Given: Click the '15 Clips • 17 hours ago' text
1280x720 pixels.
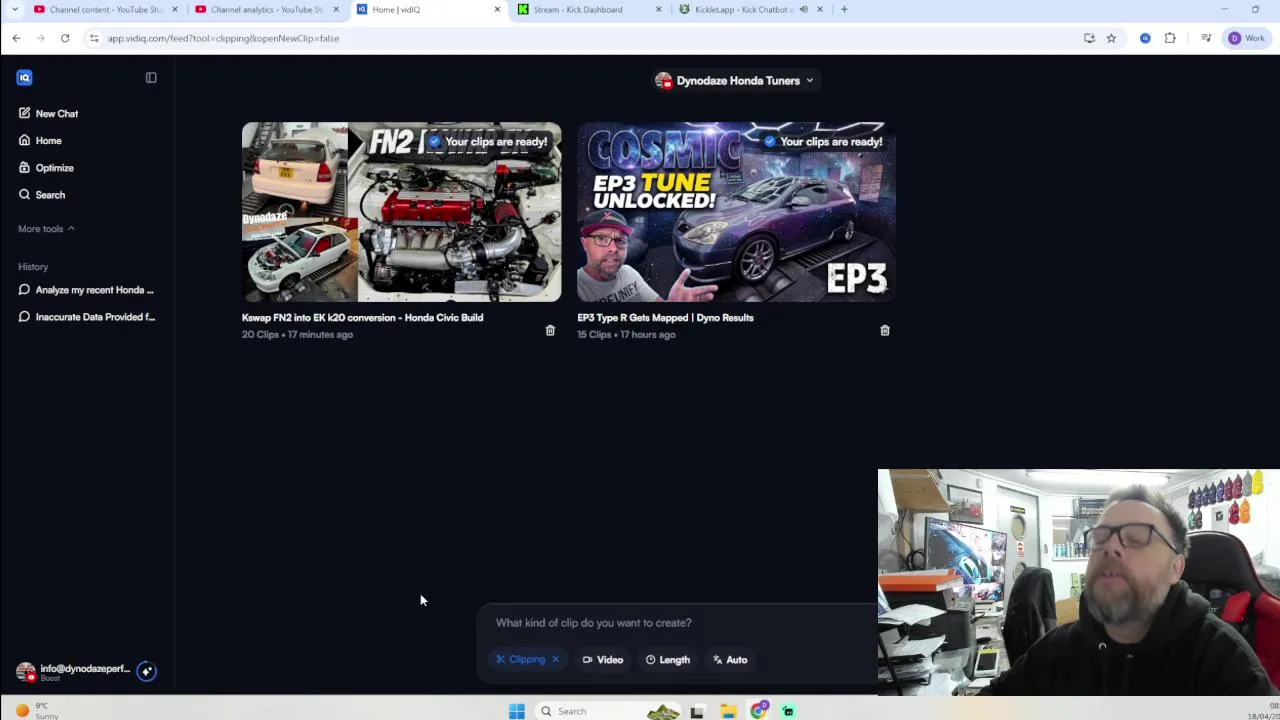Looking at the screenshot, I should tap(626, 335).
